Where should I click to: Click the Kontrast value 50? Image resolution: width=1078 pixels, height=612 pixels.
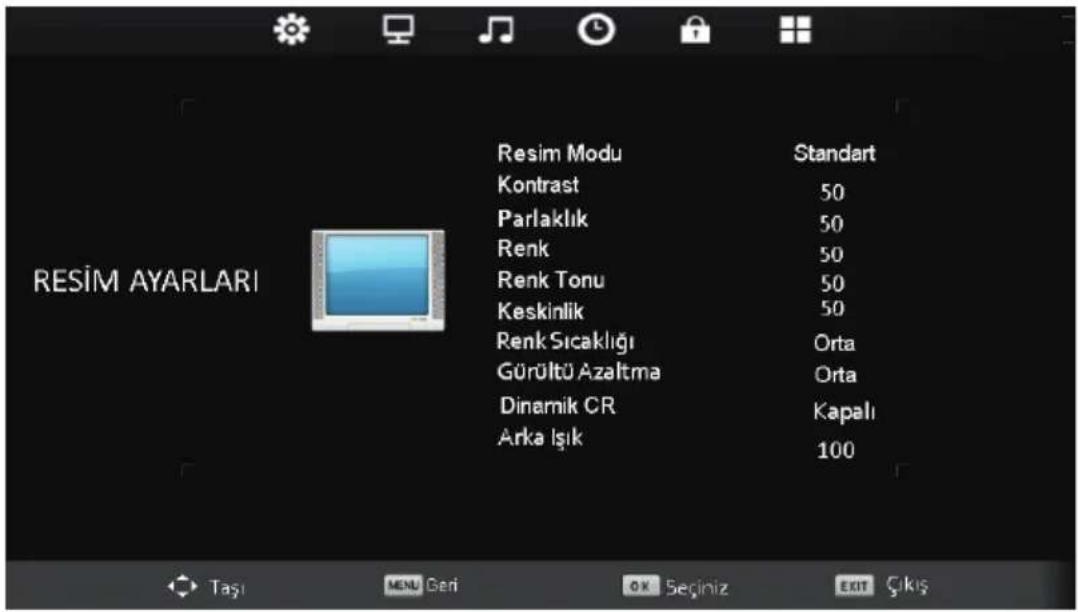point(832,193)
